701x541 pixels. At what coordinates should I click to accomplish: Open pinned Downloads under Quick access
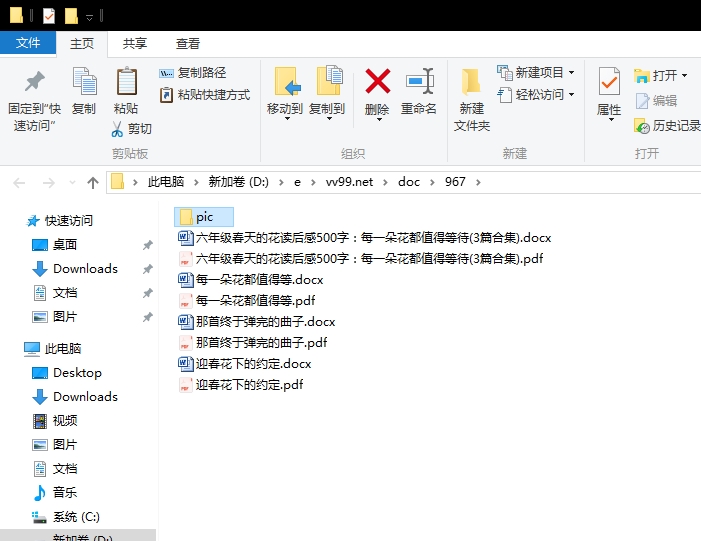coord(75,269)
